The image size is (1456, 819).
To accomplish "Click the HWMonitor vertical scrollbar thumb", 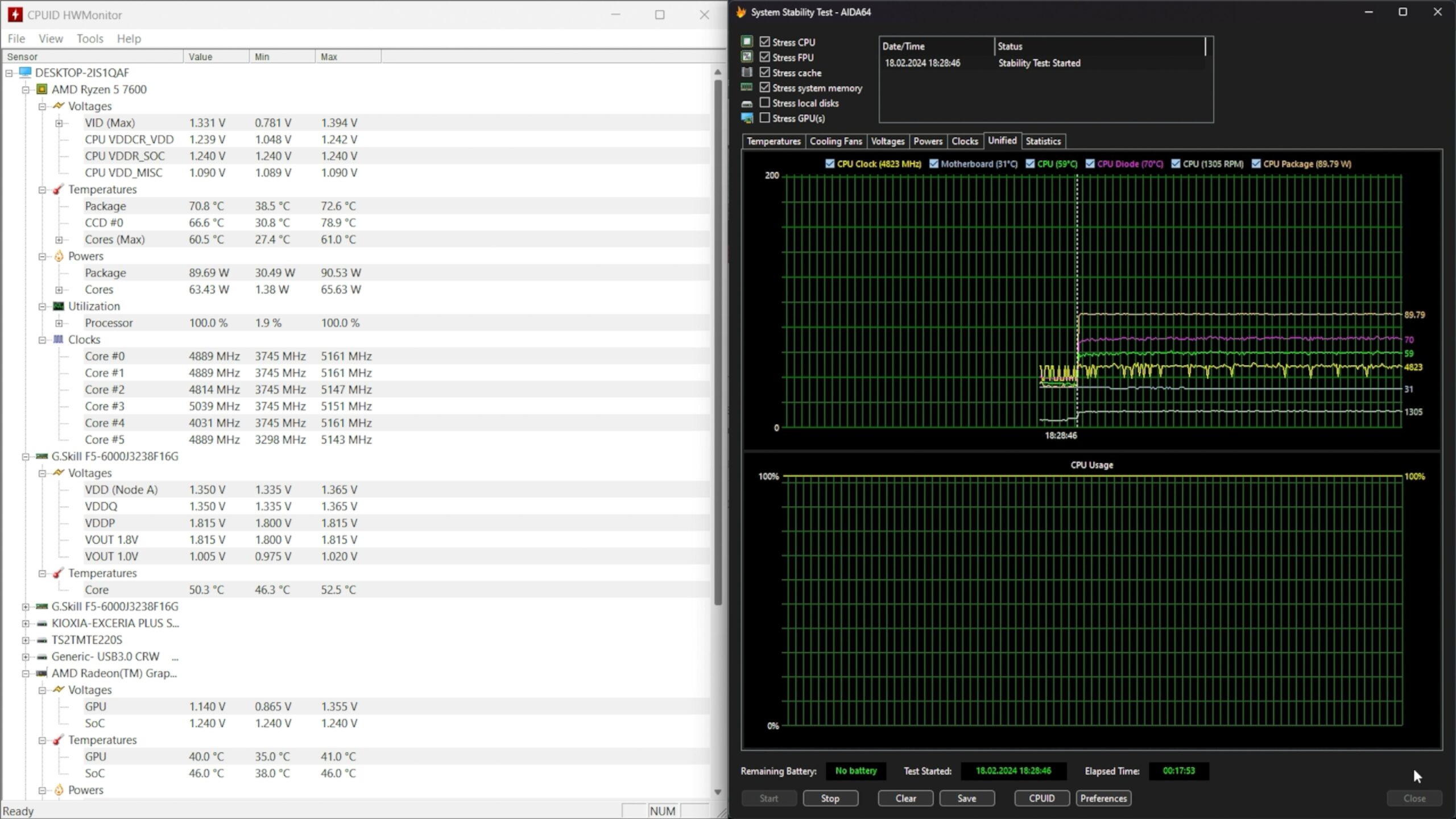I will pyautogui.click(x=718, y=341).
